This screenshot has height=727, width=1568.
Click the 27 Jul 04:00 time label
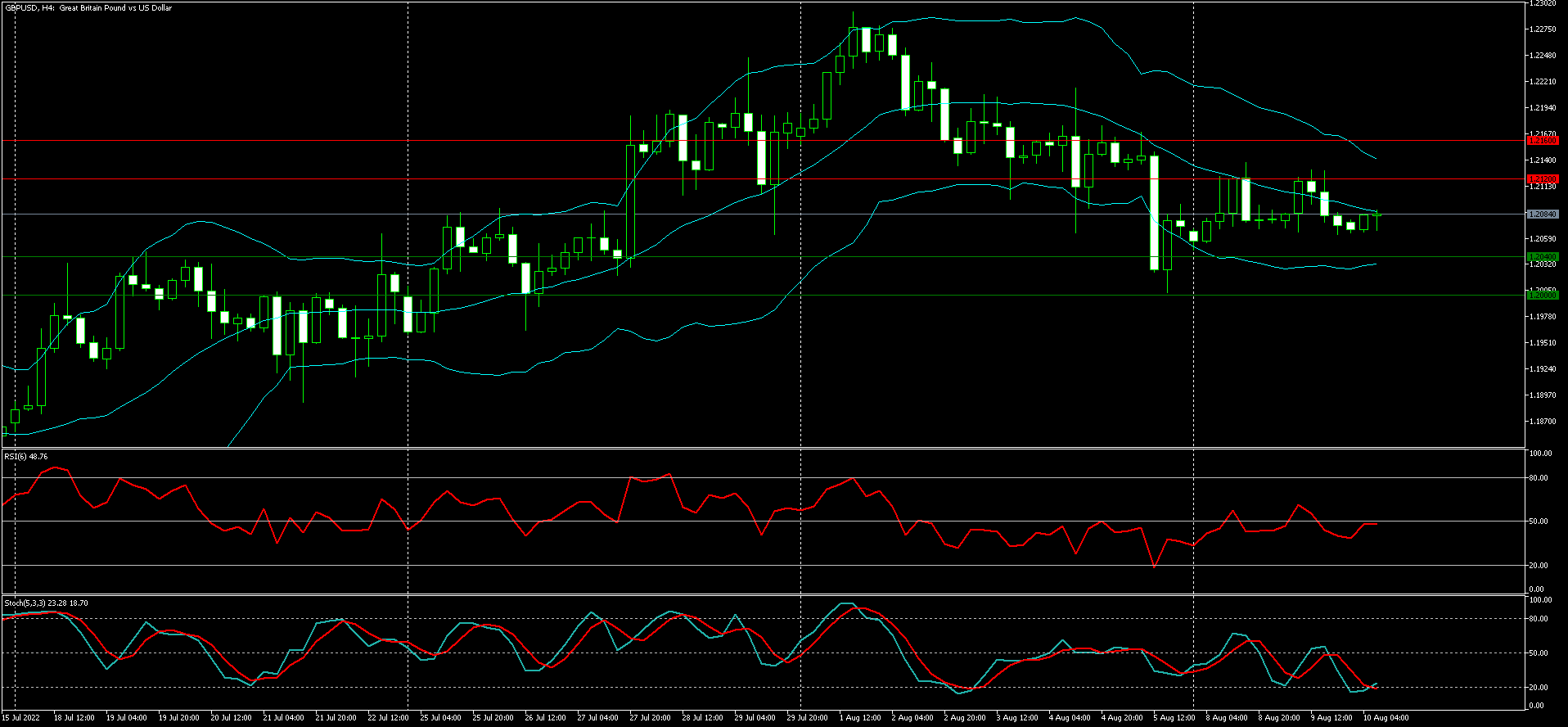click(597, 718)
